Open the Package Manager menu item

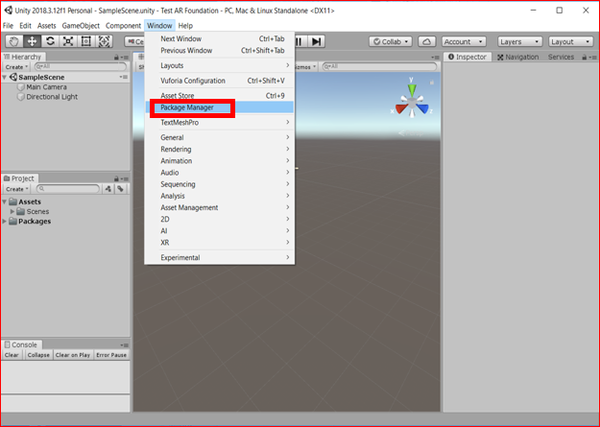coord(219,108)
